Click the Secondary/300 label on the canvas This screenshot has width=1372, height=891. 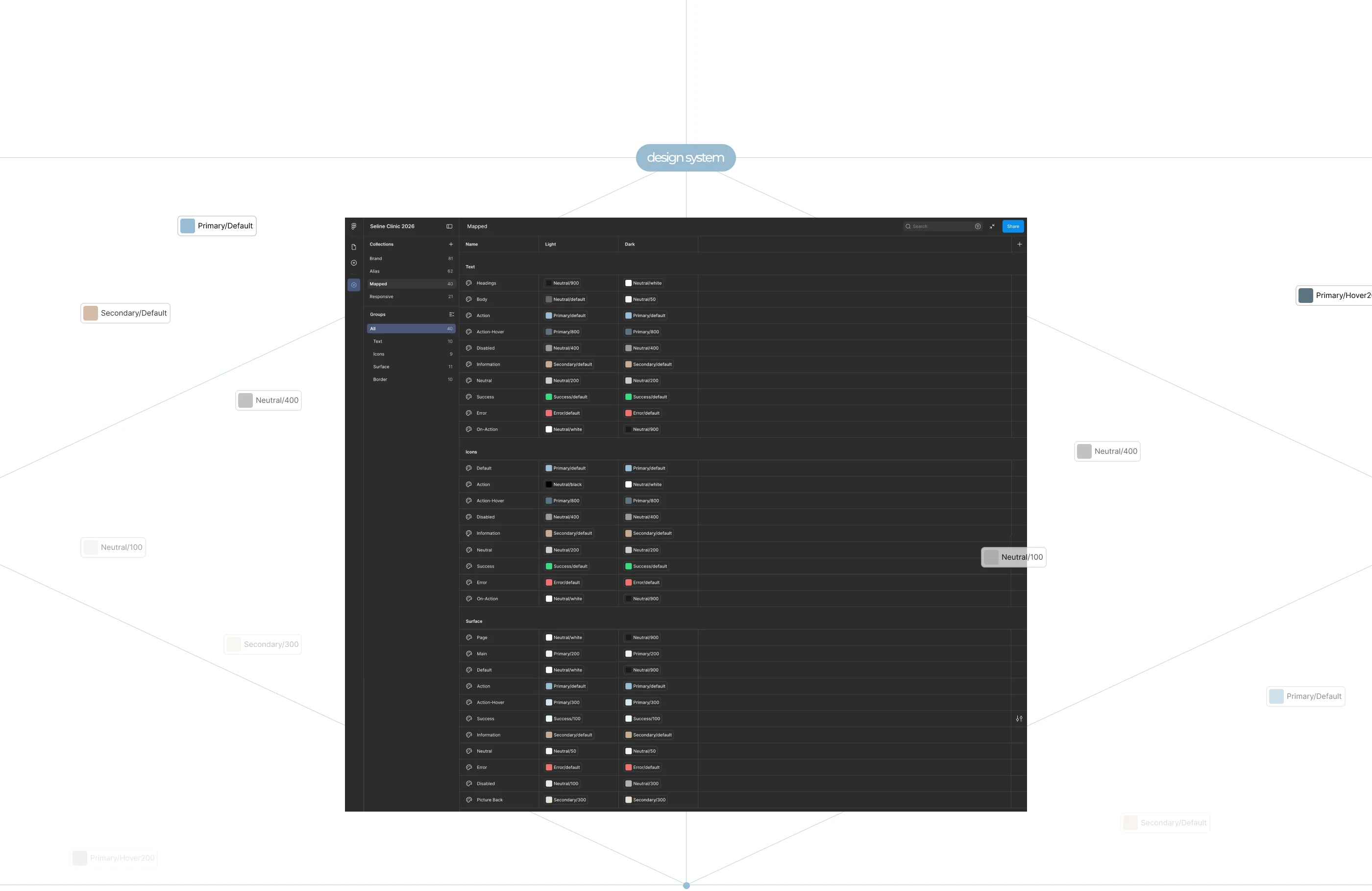(x=263, y=644)
